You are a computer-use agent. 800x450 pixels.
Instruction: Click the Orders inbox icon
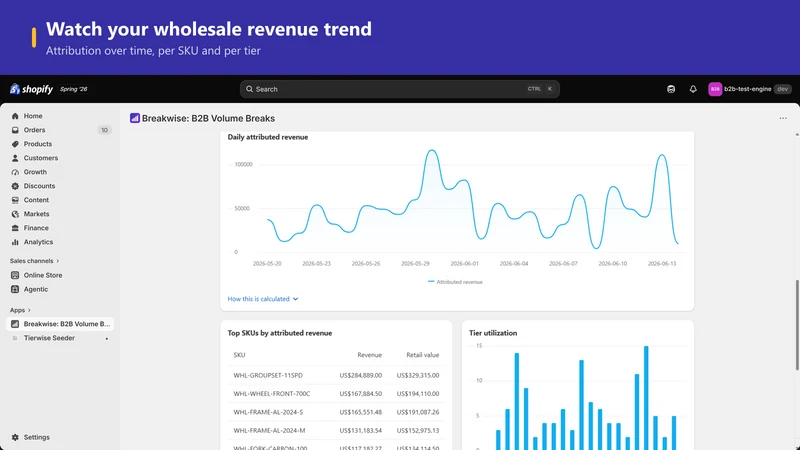coord(15,130)
